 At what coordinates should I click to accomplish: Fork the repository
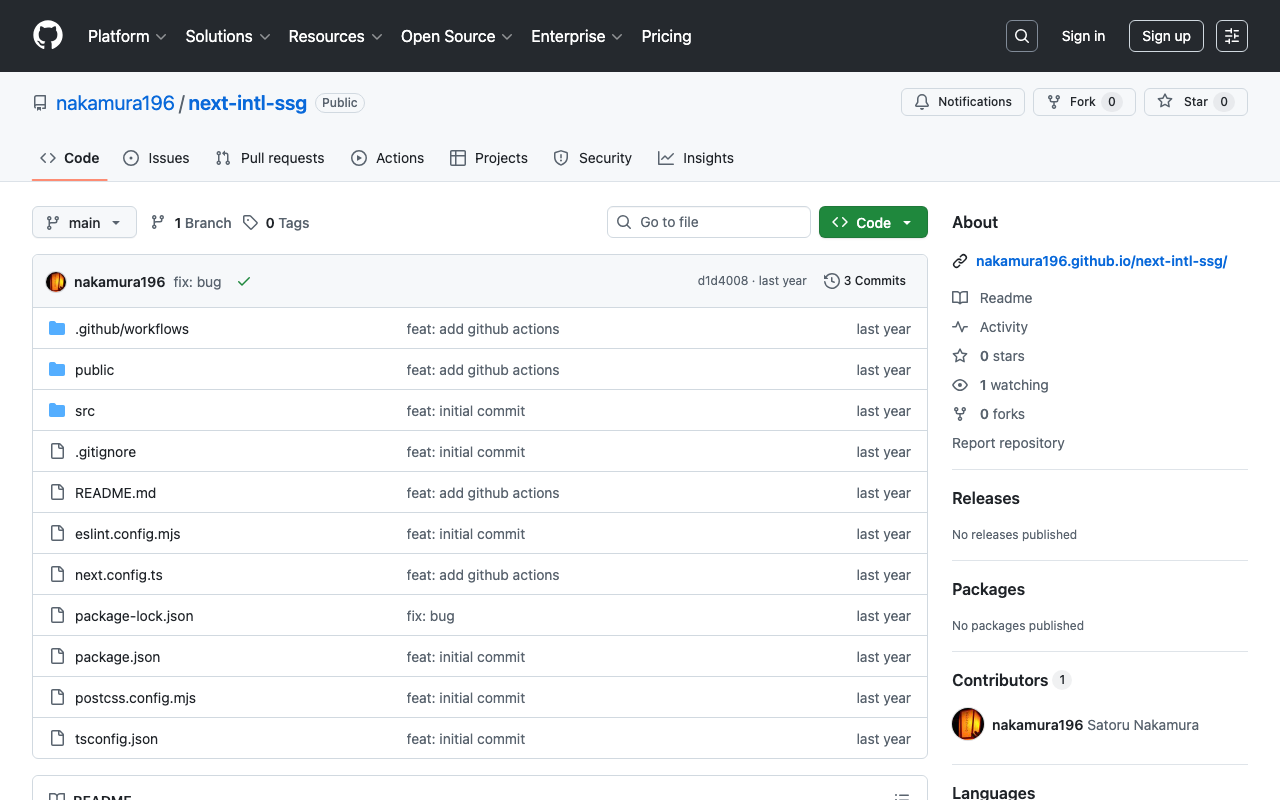pos(1083,102)
